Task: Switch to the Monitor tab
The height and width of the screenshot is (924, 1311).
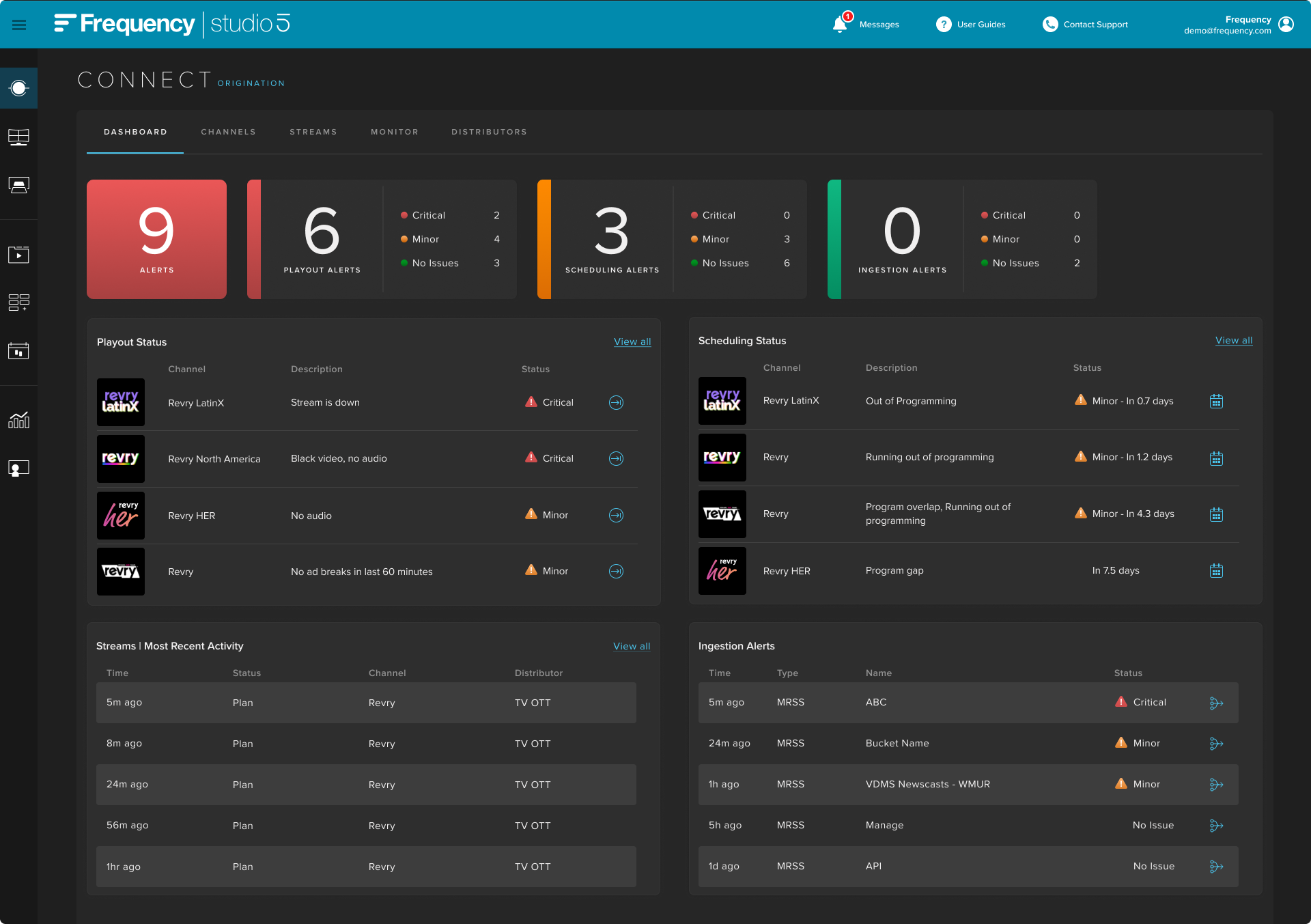Action: click(x=395, y=132)
